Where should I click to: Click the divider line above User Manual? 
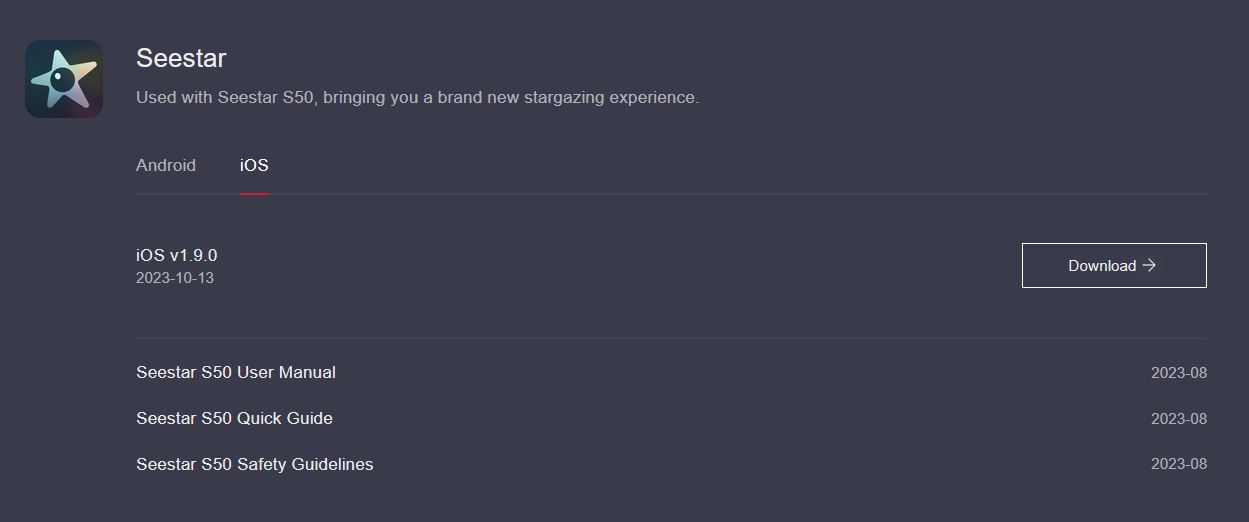click(671, 338)
